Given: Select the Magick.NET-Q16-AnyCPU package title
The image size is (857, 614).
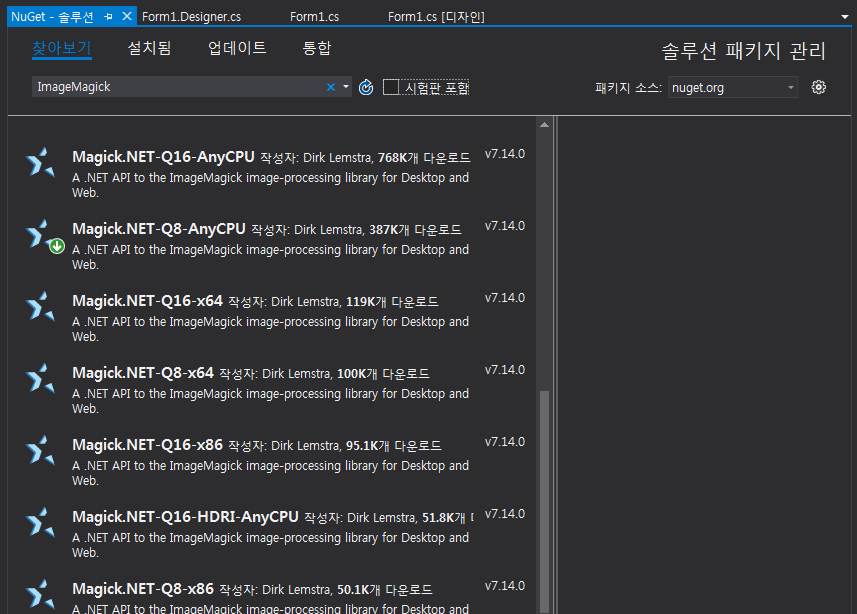Looking at the screenshot, I should tap(163, 157).
